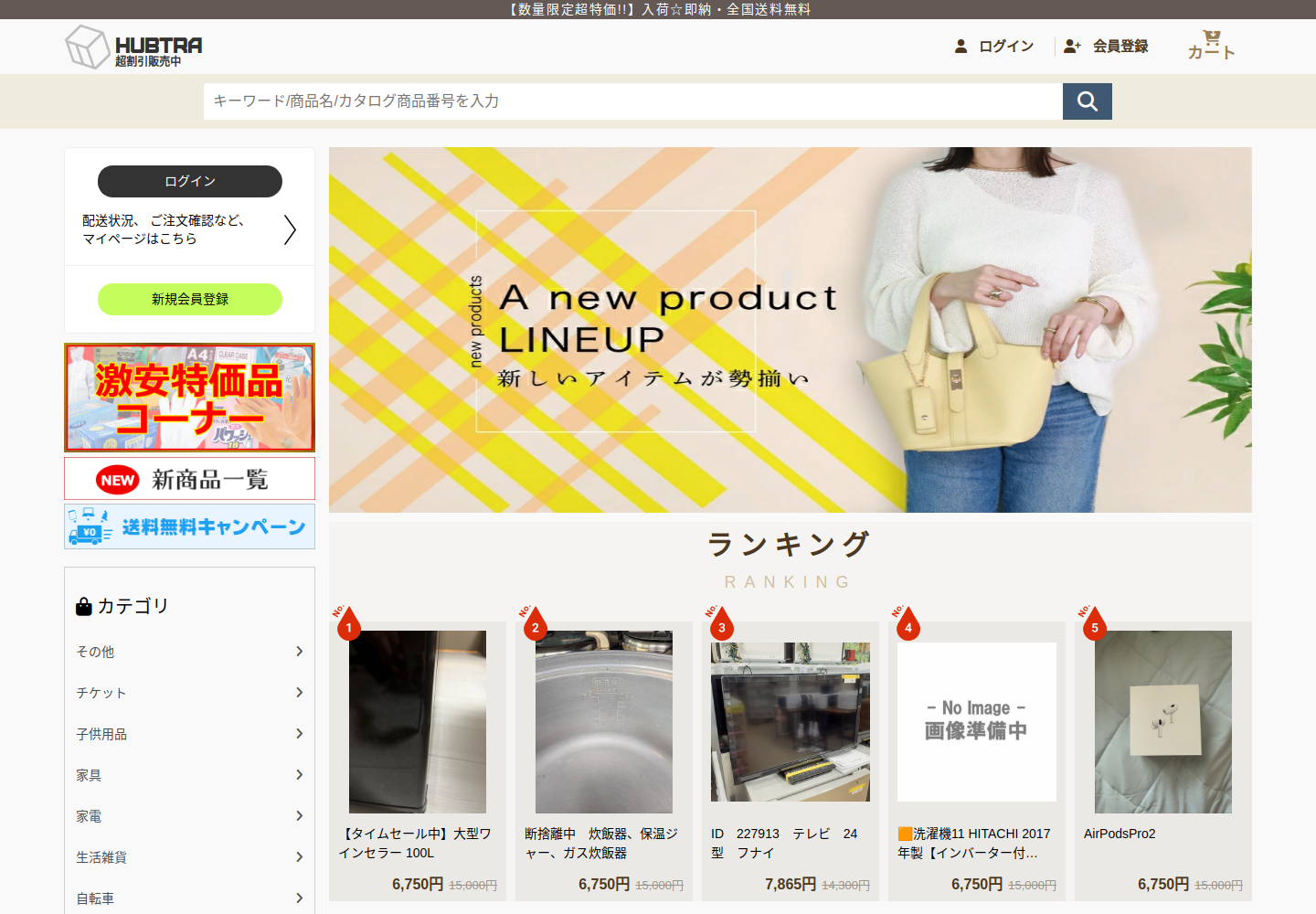Open the テレビ 24型 フナイ product image

point(791,722)
